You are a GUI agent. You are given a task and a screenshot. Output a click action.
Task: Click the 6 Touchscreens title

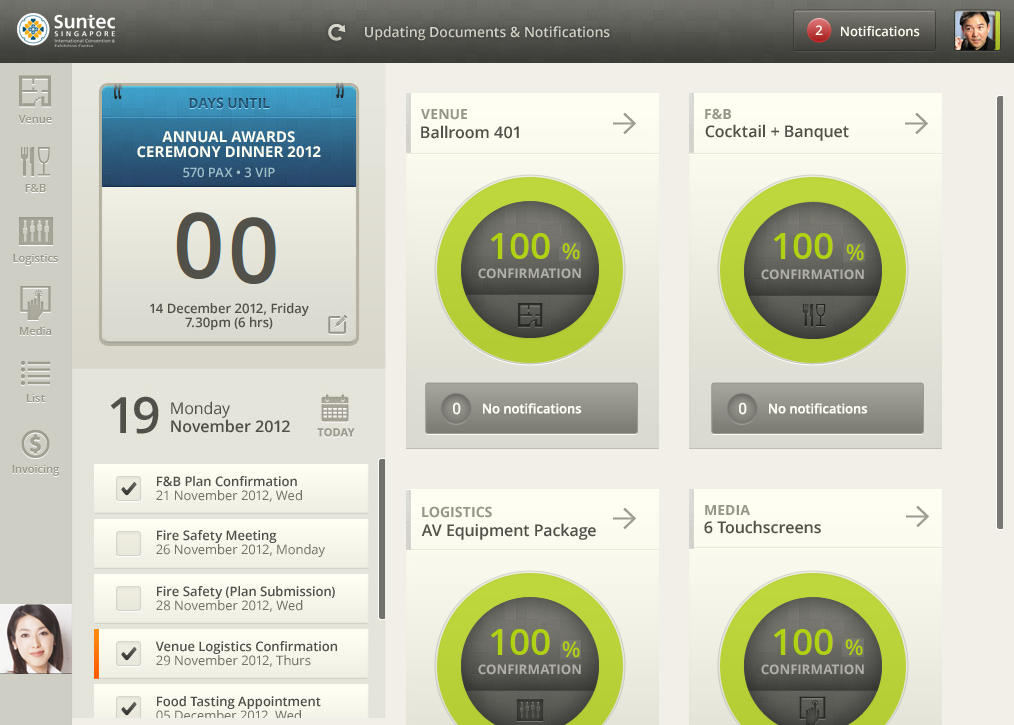[762, 528]
